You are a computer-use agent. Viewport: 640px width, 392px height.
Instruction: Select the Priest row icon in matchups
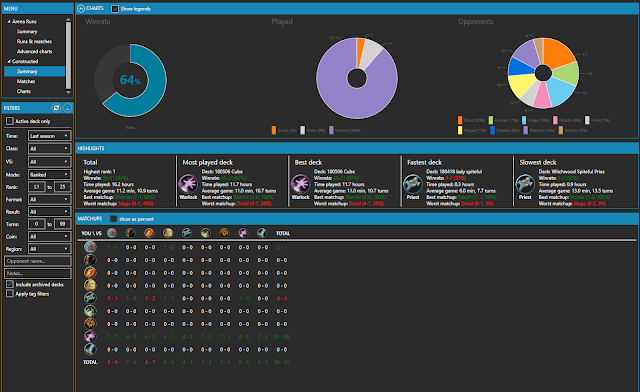(x=90, y=298)
